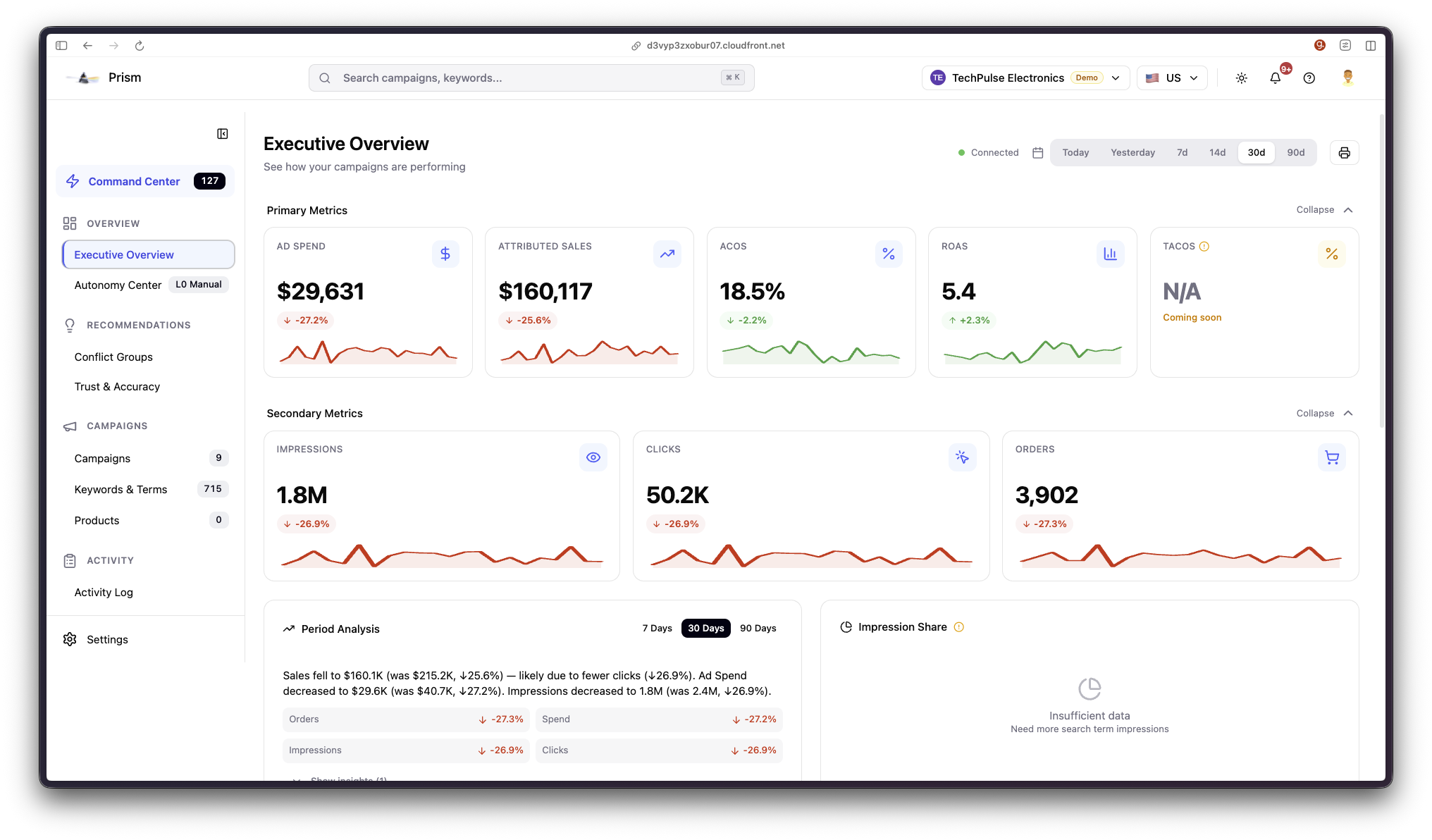Open Settings from sidebar
Image resolution: width=1432 pixels, height=840 pixels.
point(106,640)
